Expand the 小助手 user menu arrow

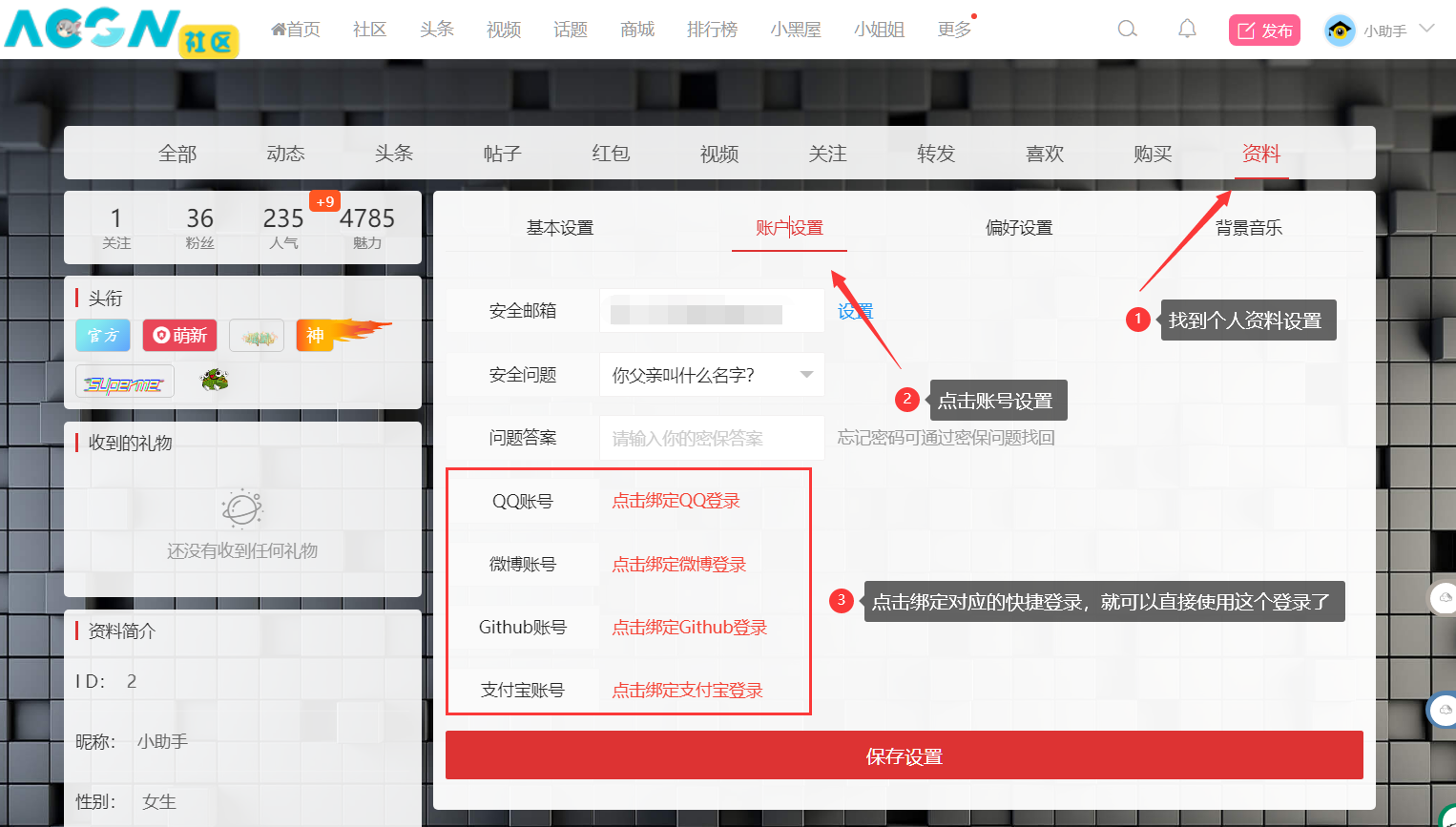(x=1427, y=29)
